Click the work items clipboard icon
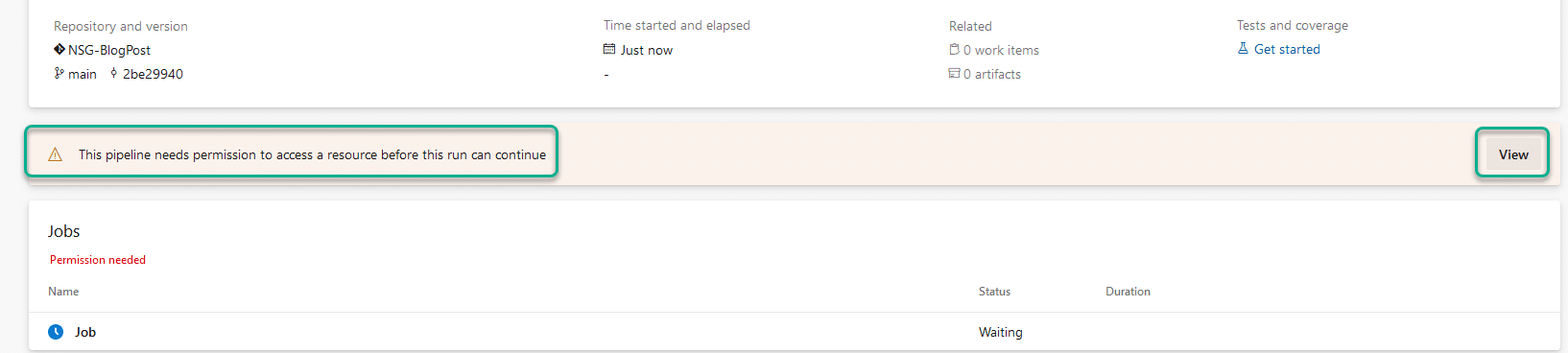The width and height of the screenshot is (1568, 353). [x=954, y=49]
